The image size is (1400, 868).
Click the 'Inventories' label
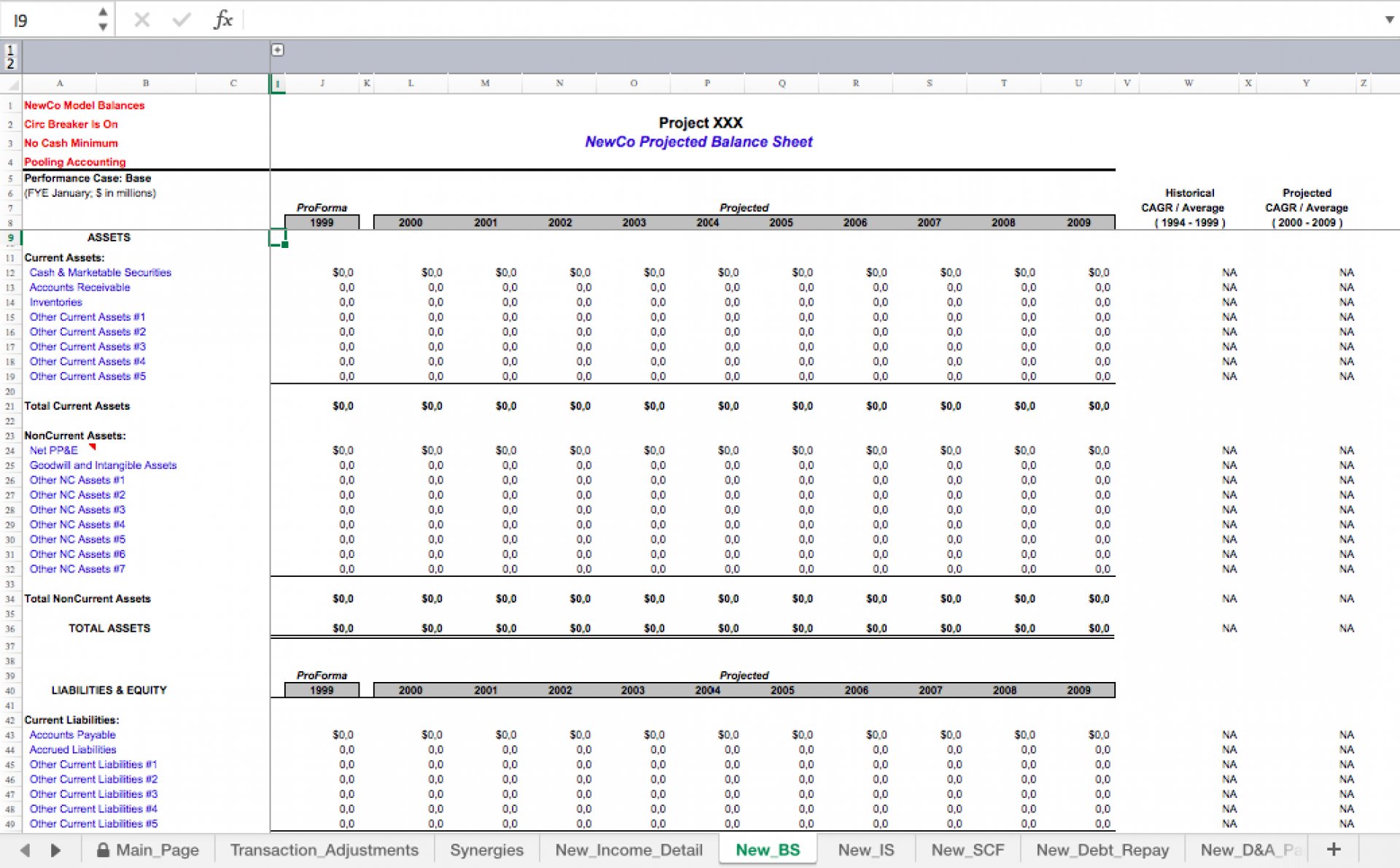(56, 302)
